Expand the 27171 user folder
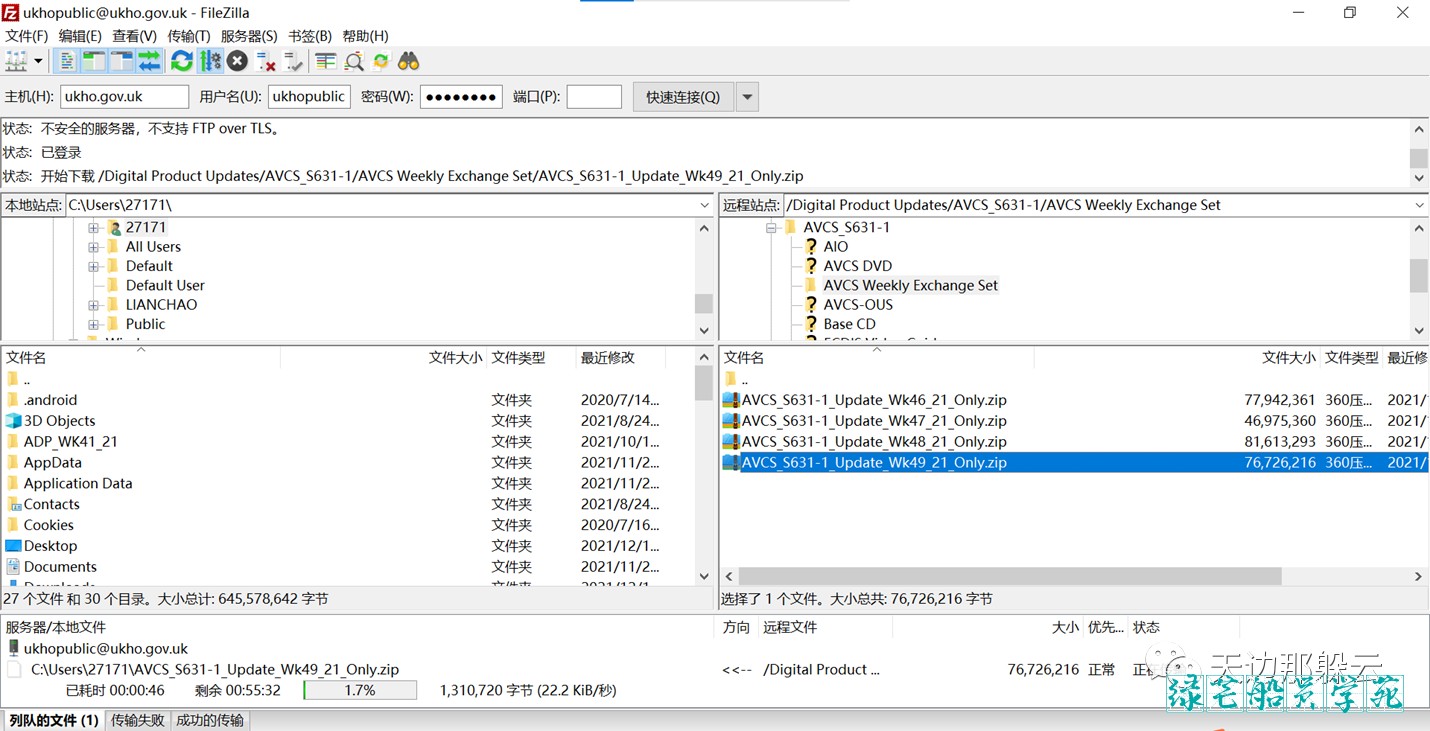Screen dimensions: 1430x731 tap(94, 228)
